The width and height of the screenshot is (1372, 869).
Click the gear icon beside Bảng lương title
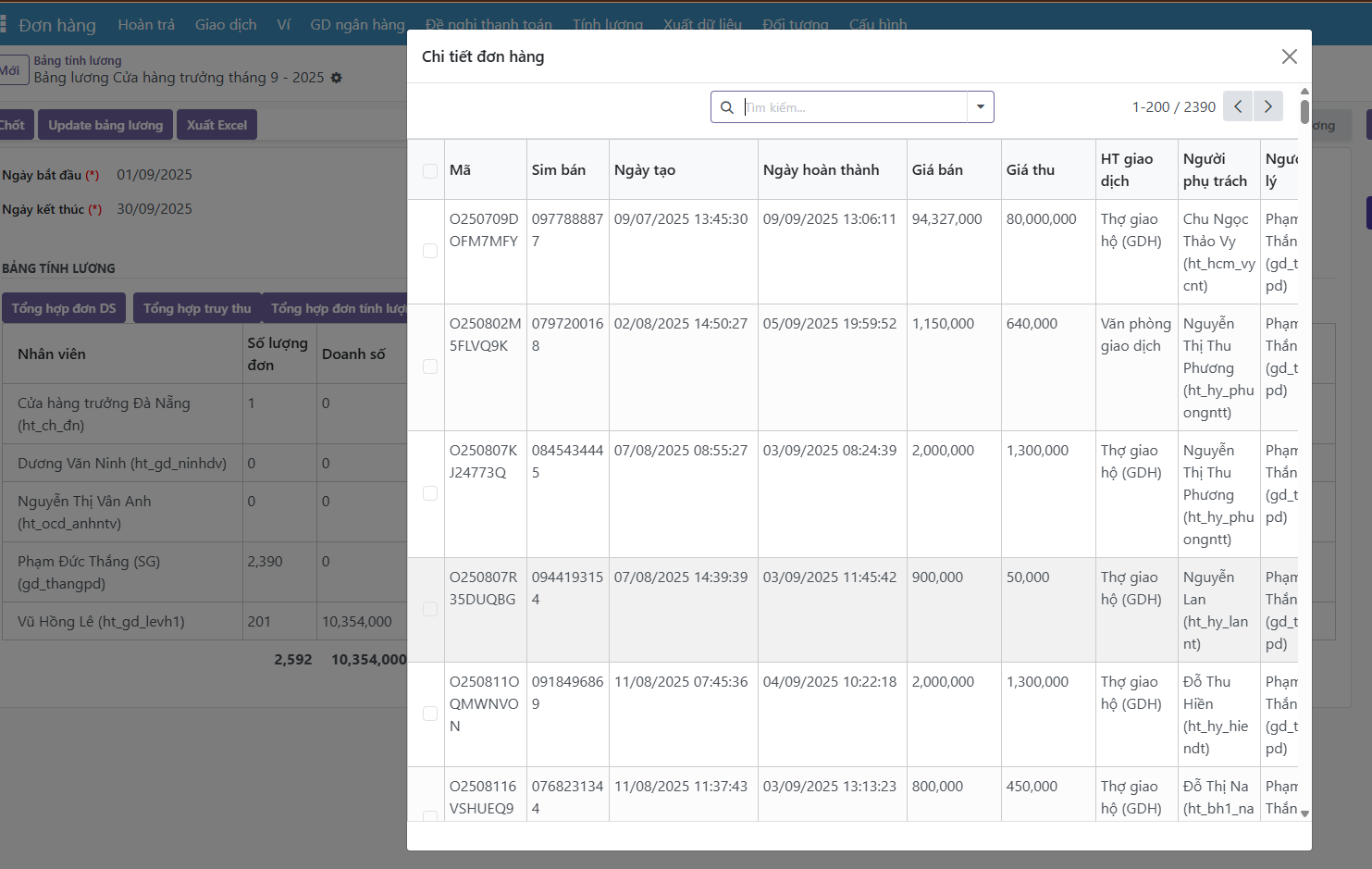[x=336, y=78]
